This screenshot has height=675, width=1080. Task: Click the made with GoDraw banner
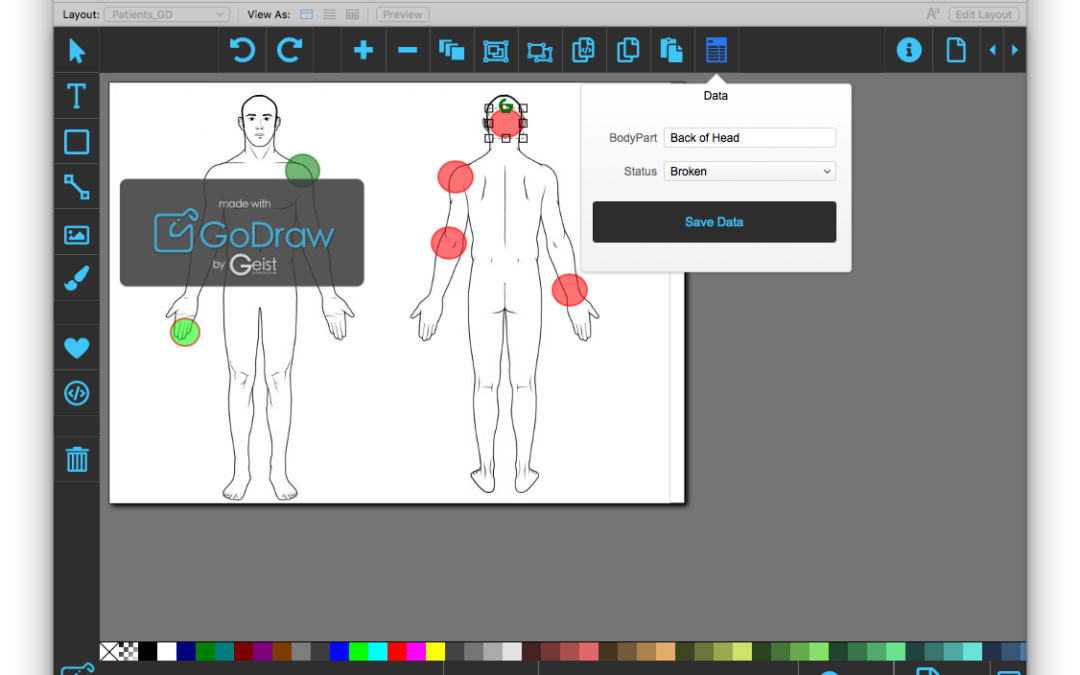point(242,233)
